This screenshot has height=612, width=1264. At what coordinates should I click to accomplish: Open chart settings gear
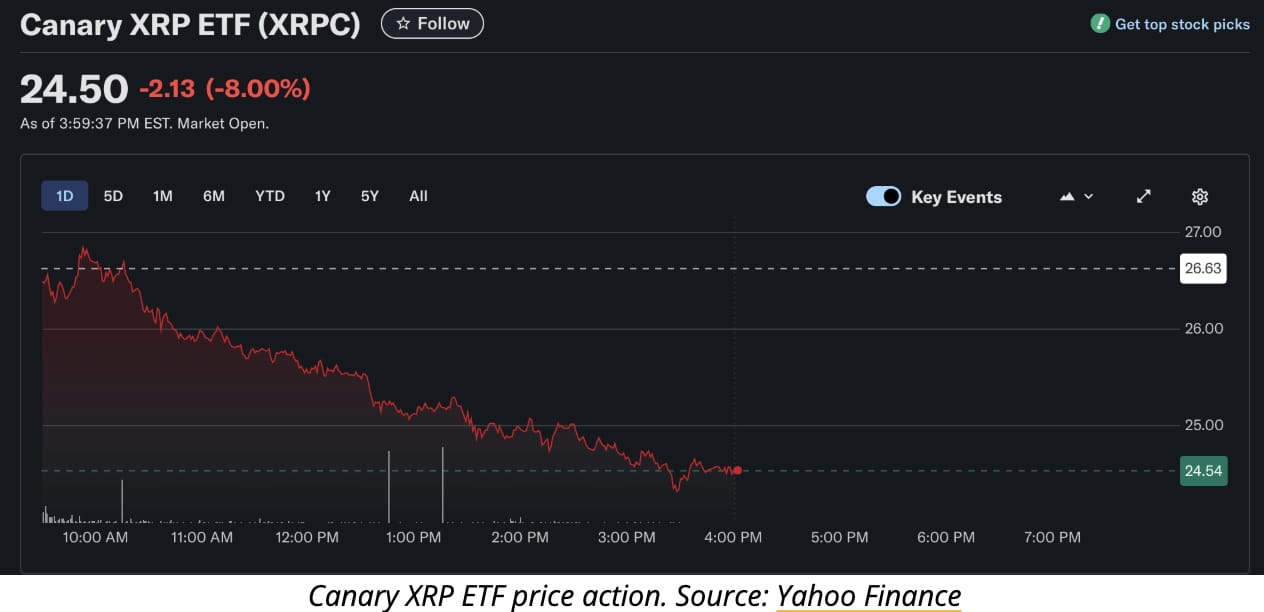click(x=1200, y=197)
